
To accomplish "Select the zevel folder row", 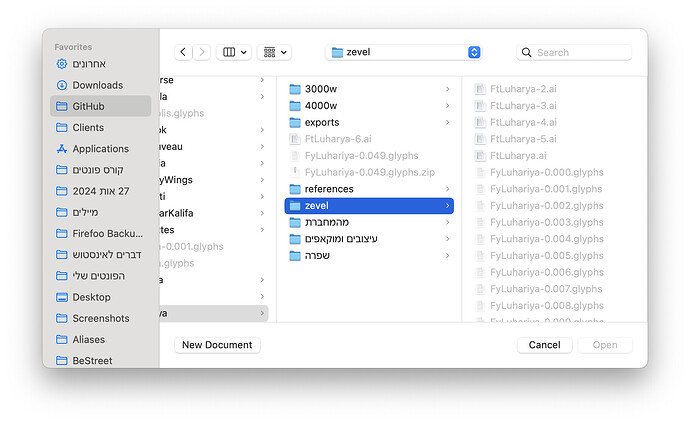I will coord(369,206).
